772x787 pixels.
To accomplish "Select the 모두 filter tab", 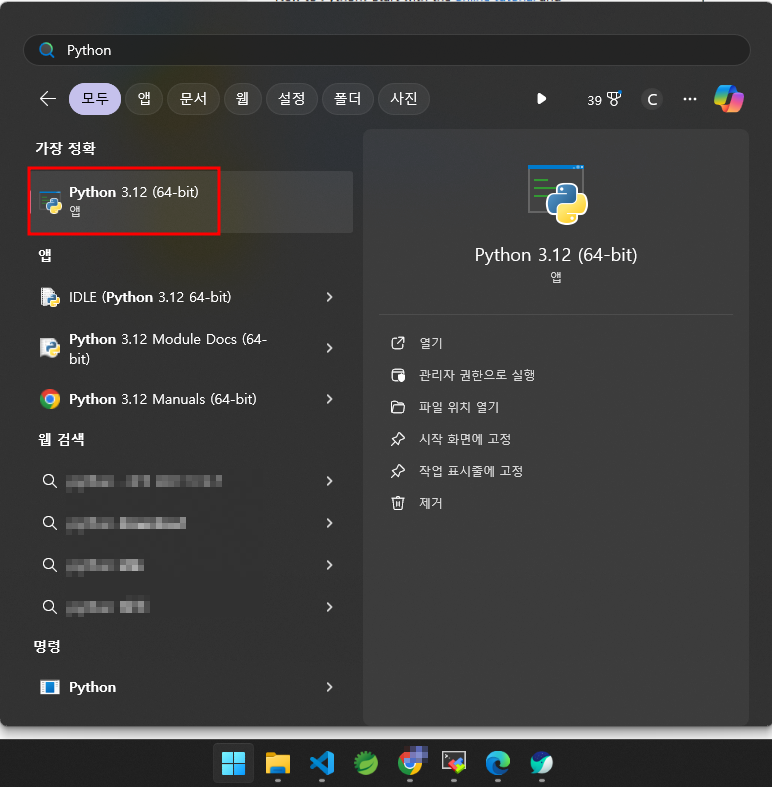I will click(95, 98).
